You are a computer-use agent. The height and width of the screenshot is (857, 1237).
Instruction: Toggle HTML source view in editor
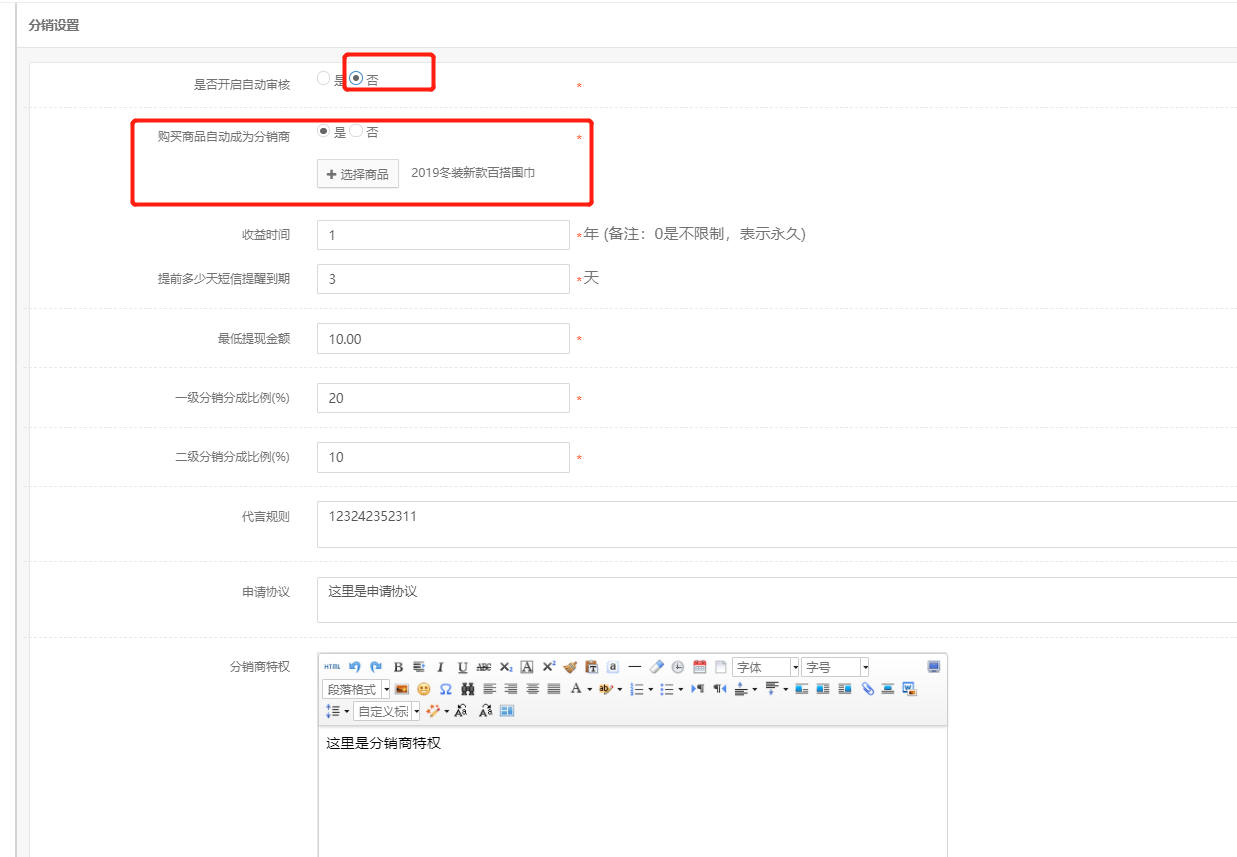click(332, 666)
